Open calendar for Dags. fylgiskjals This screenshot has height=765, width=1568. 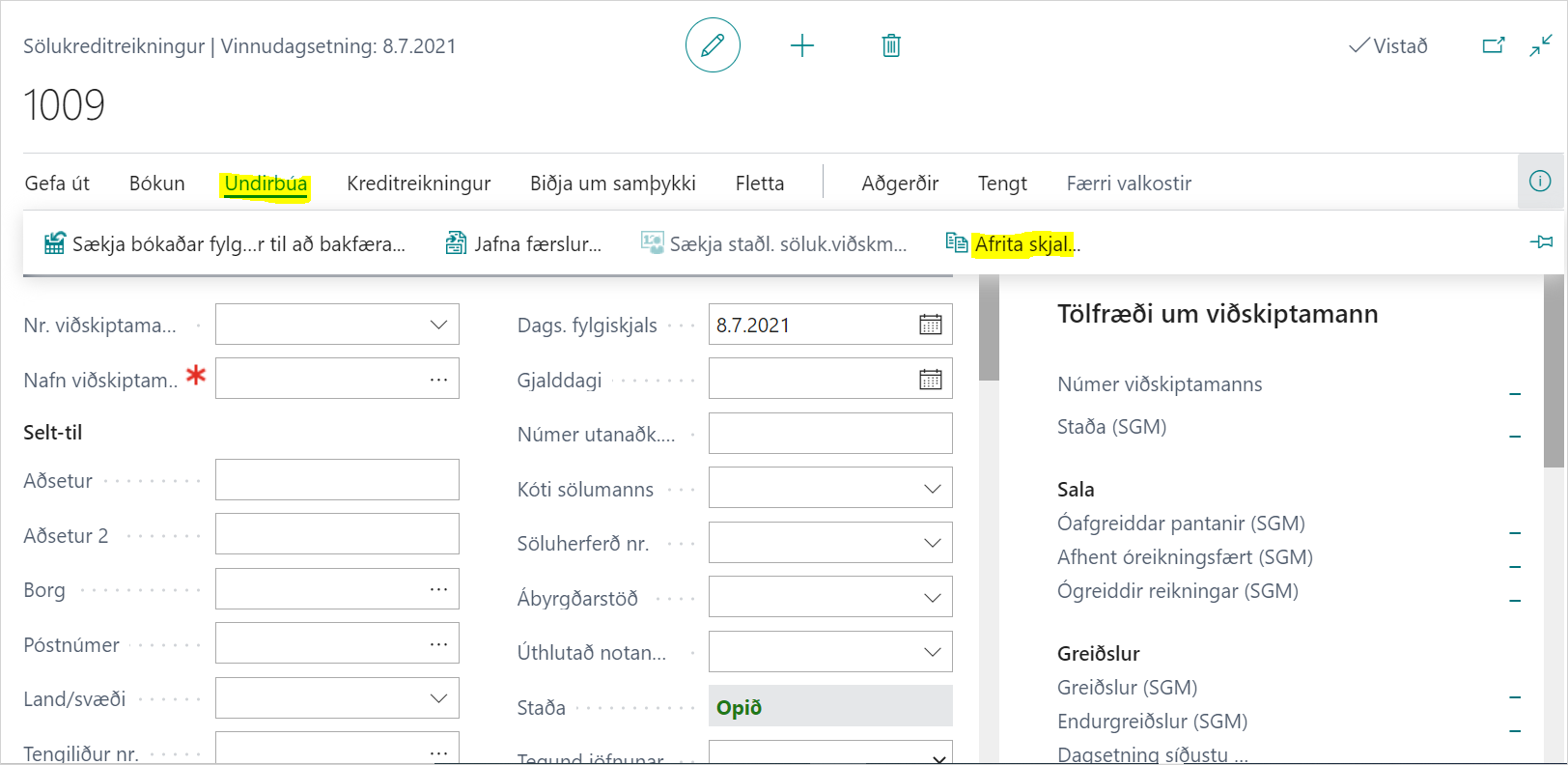click(x=930, y=326)
